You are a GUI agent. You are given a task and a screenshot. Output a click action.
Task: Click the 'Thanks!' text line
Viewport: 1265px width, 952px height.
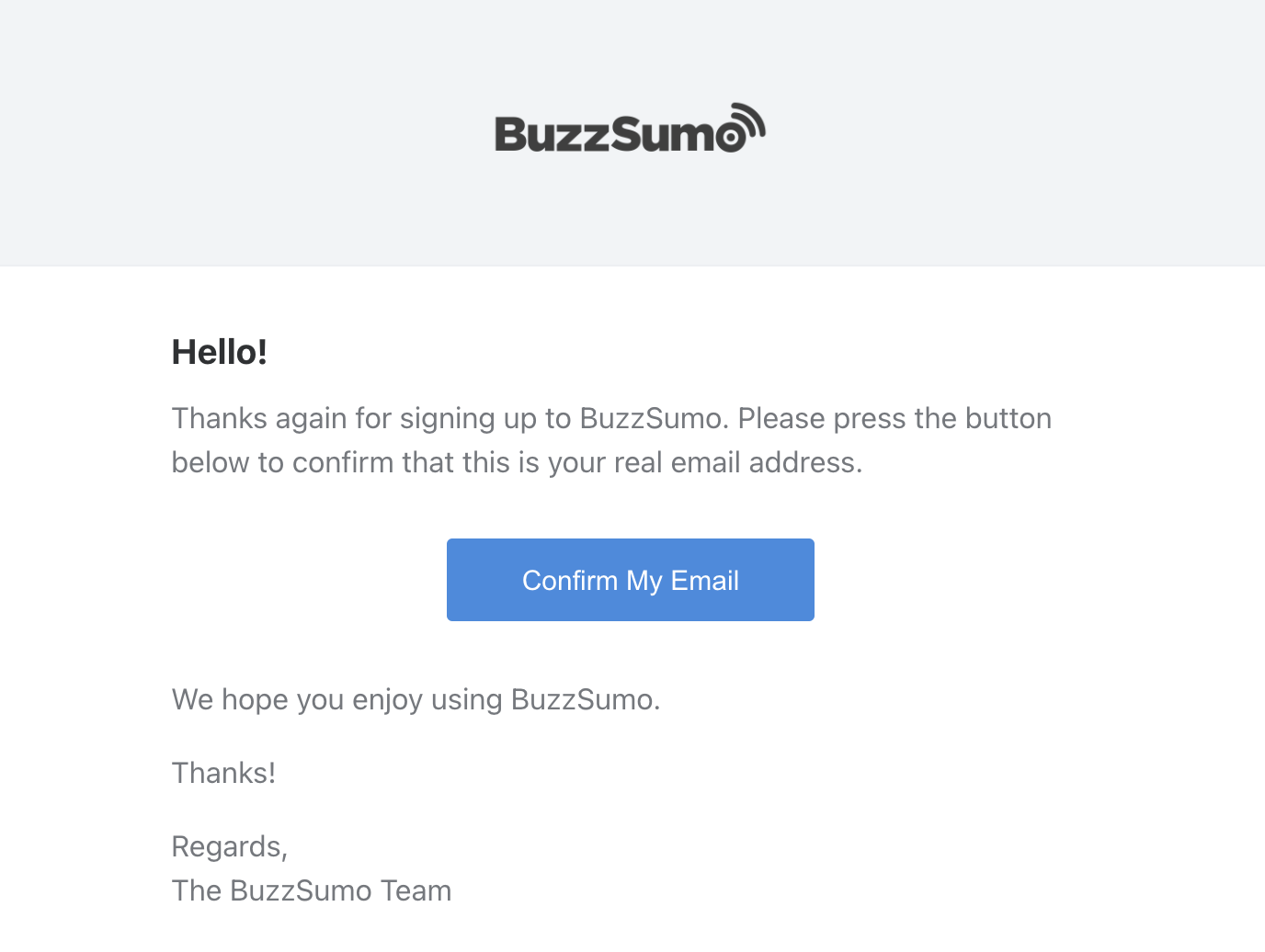[x=223, y=773]
